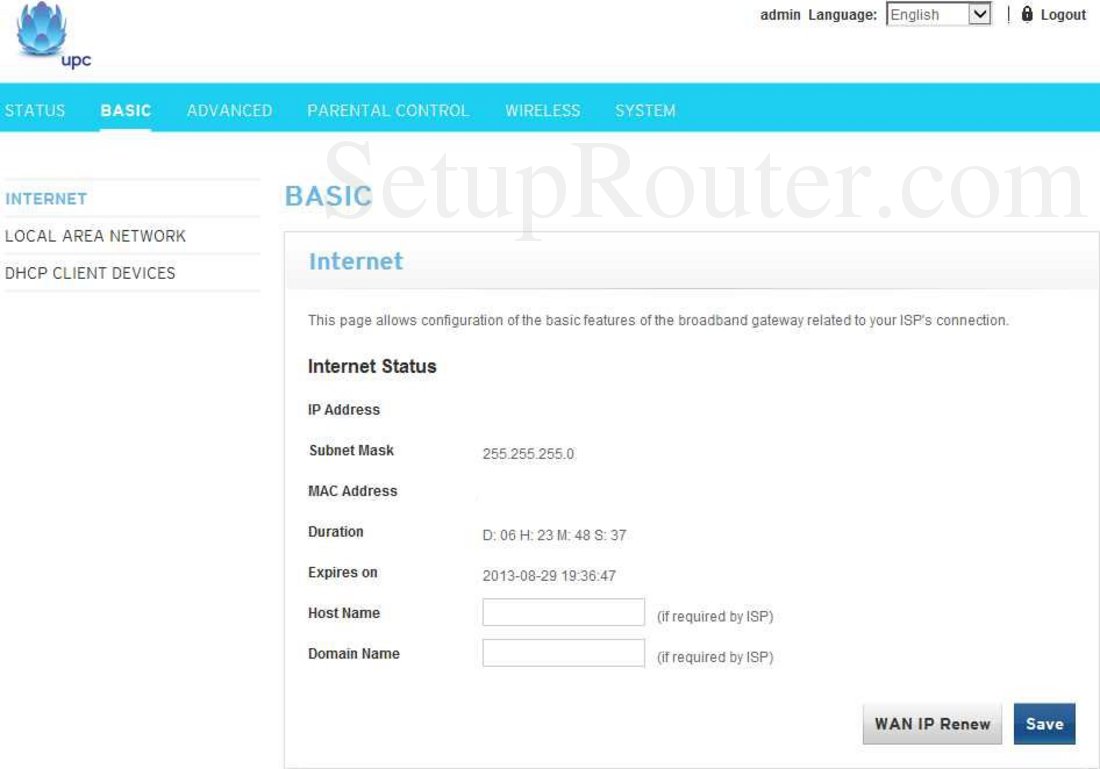Click the Save button

point(1044,724)
